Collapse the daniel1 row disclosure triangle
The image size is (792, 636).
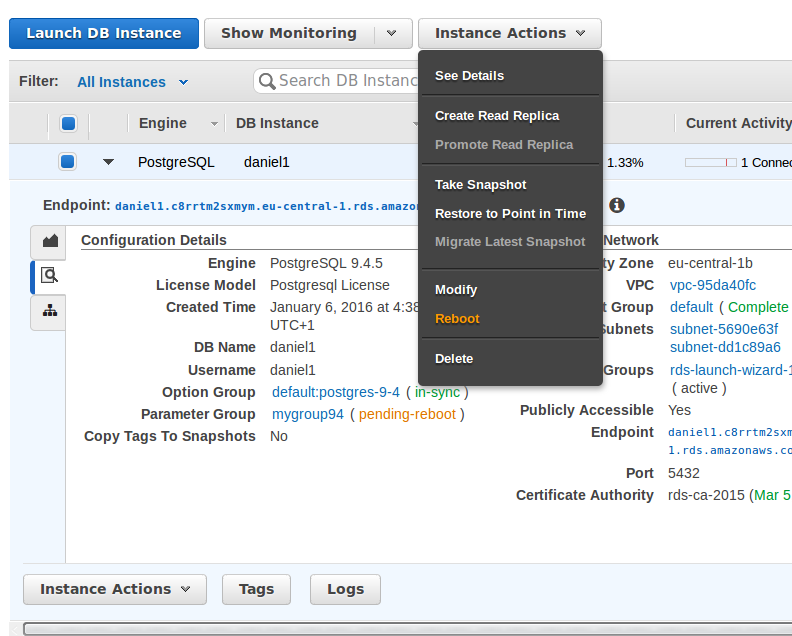tap(108, 162)
